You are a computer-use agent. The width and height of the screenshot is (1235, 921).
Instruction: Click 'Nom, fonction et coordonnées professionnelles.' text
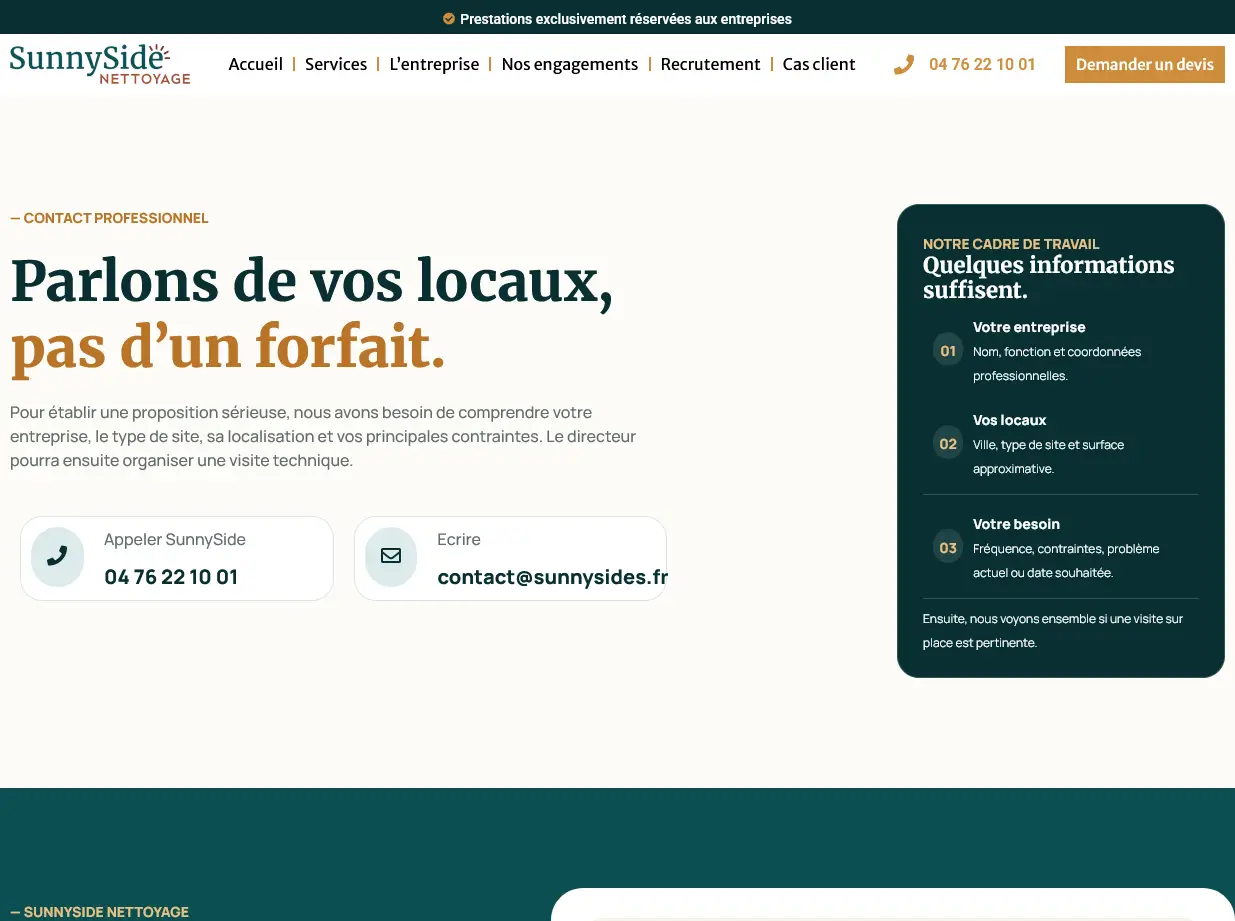pos(1057,364)
